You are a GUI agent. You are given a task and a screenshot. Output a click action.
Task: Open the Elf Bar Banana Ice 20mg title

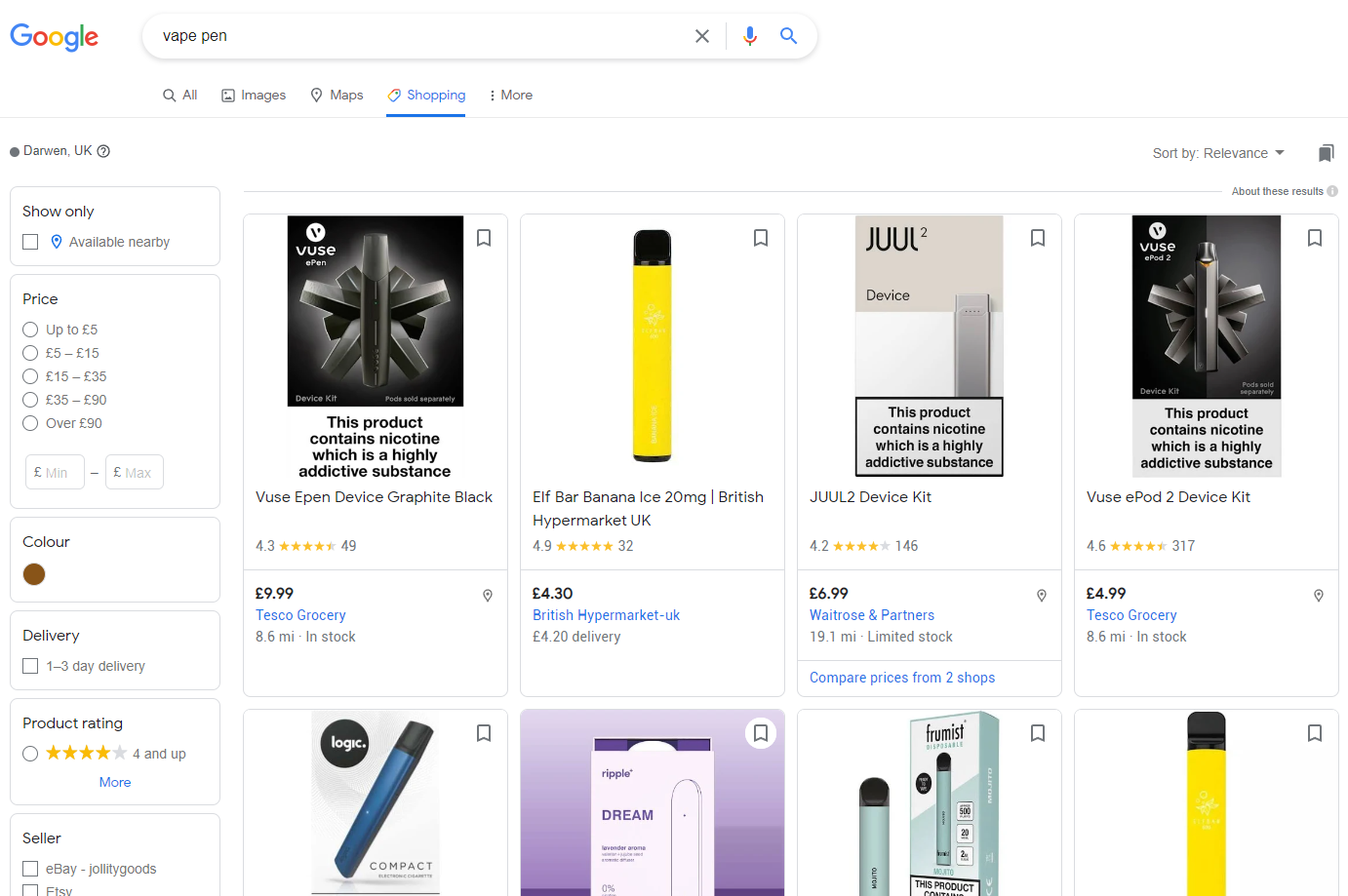point(648,509)
